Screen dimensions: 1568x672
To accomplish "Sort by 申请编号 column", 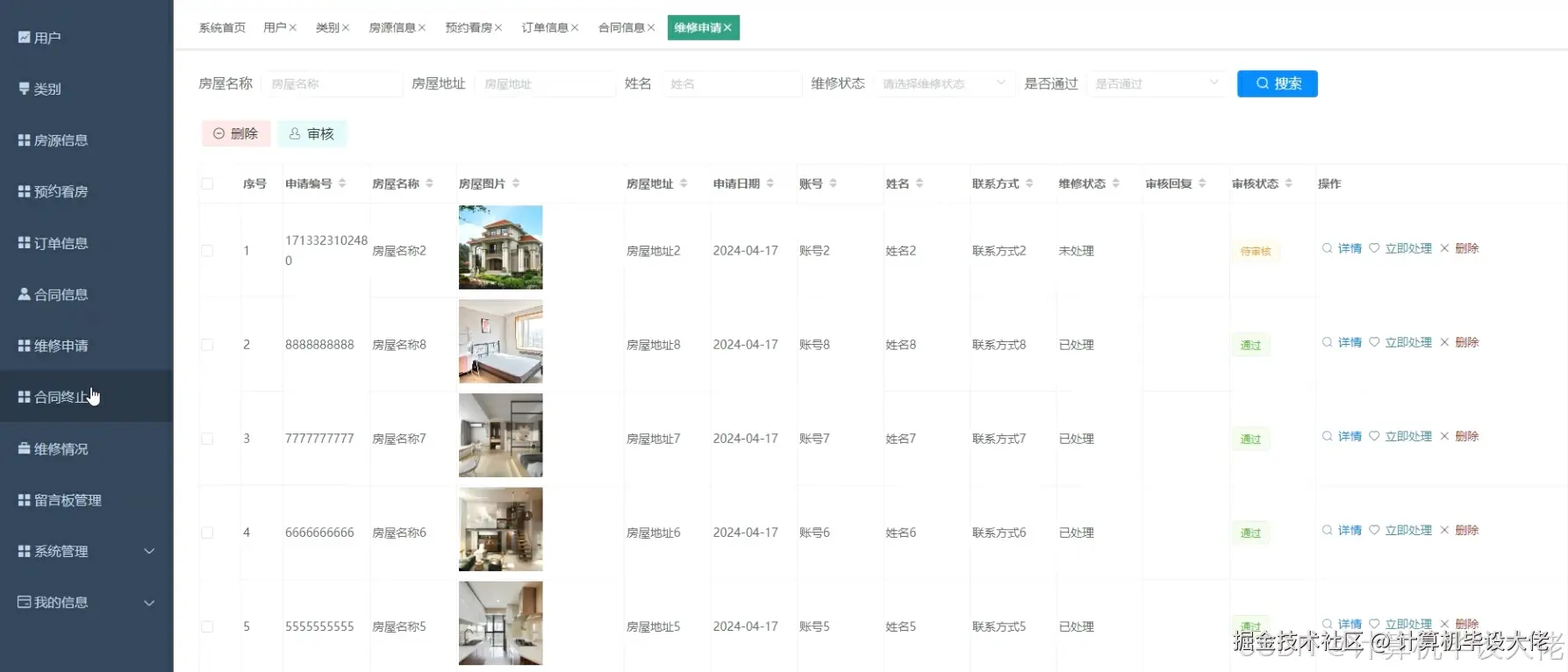I will pyautogui.click(x=342, y=183).
